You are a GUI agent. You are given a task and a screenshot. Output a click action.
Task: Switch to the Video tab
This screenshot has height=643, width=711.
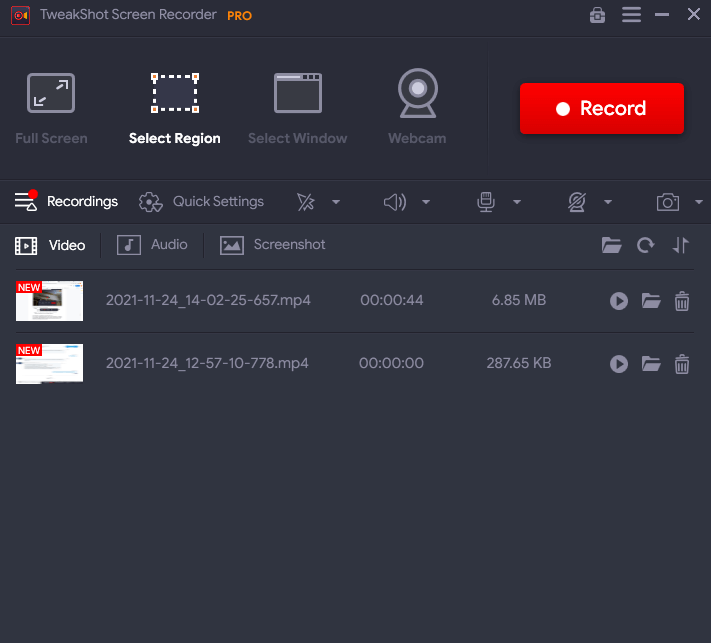coord(50,245)
